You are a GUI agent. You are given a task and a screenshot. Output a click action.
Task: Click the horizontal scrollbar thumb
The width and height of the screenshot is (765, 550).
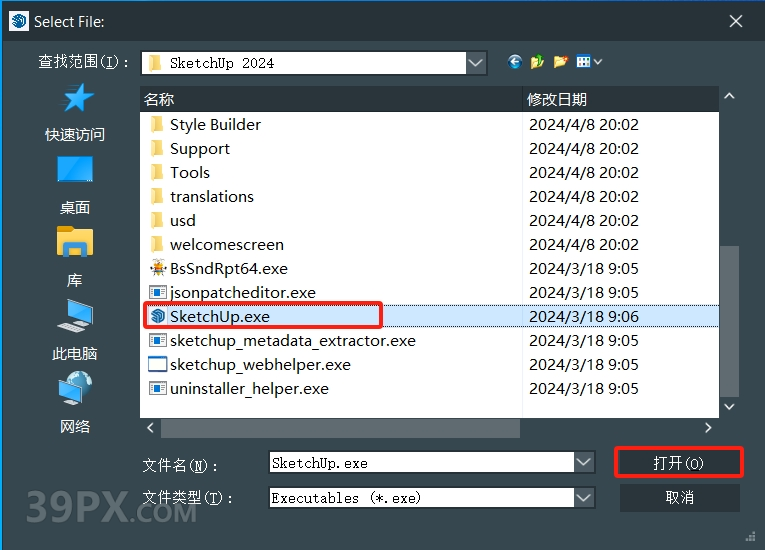[341, 428]
